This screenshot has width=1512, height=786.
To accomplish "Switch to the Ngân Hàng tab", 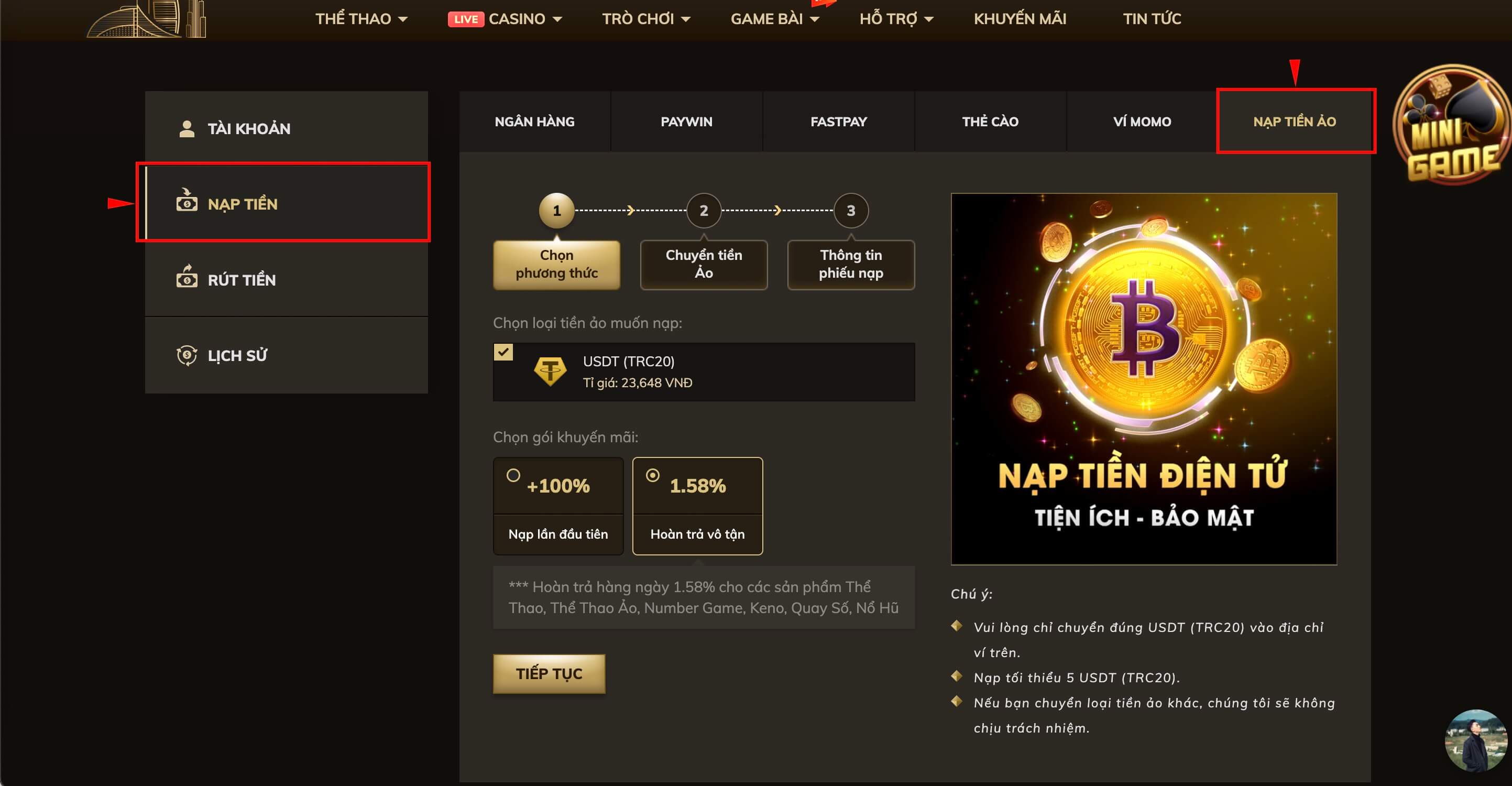I will pos(534,122).
